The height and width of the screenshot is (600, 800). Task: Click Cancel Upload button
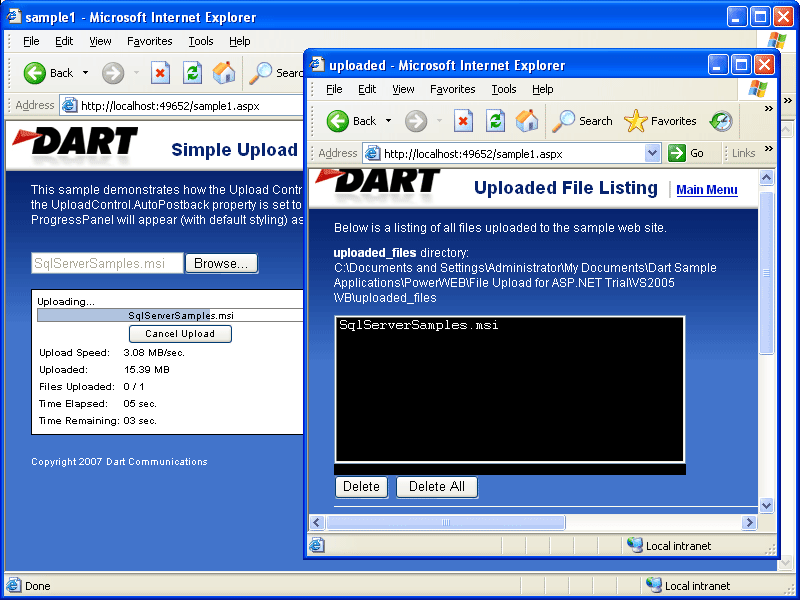coord(180,334)
